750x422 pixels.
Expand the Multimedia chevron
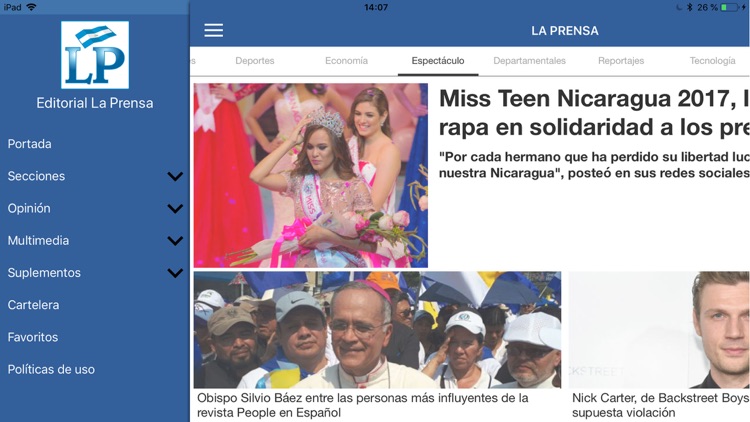tap(175, 240)
